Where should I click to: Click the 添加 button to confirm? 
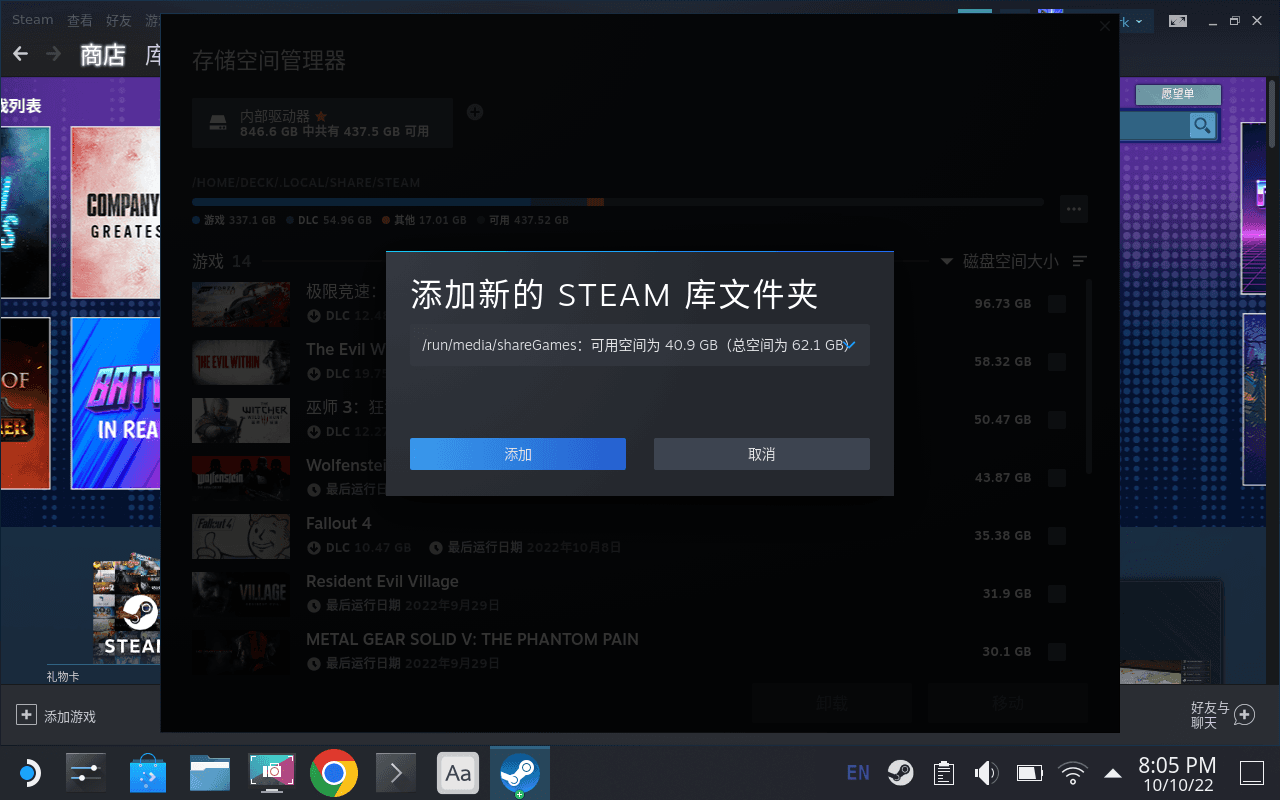pos(518,453)
